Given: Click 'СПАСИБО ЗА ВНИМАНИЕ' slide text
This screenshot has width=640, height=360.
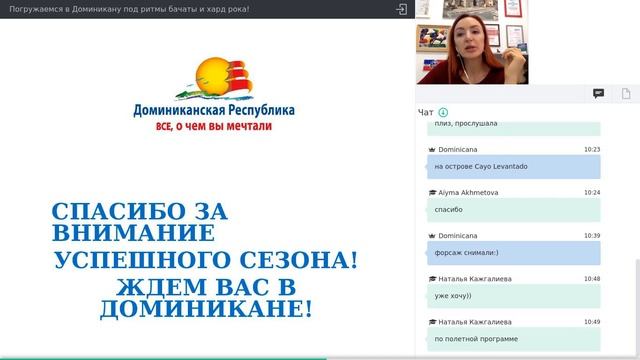Looking at the screenshot, I should tap(140, 222).
